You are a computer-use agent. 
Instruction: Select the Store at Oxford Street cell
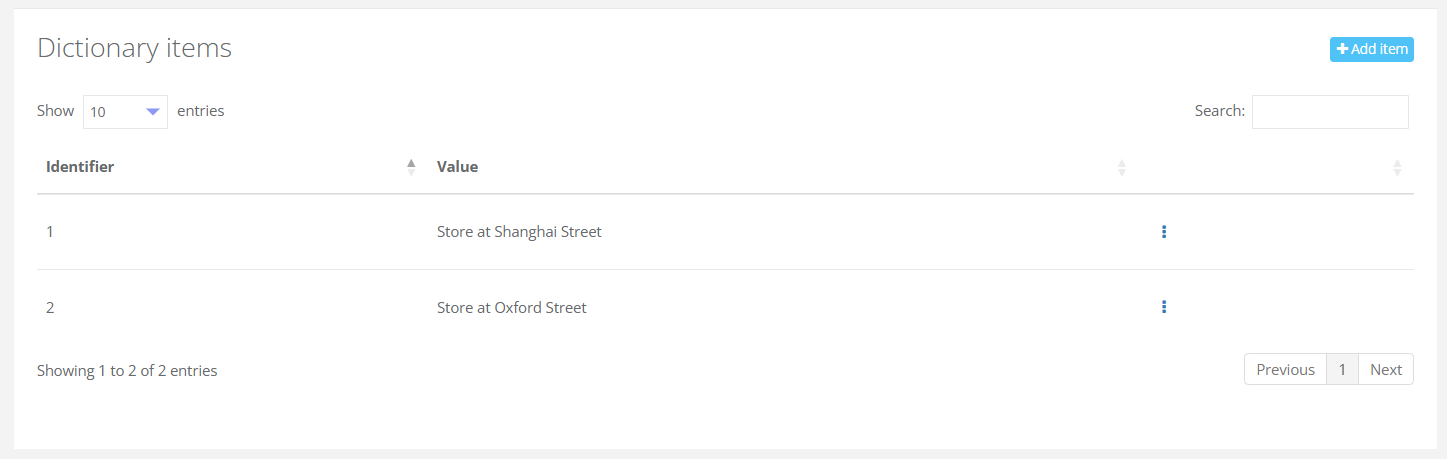point(511,308)
